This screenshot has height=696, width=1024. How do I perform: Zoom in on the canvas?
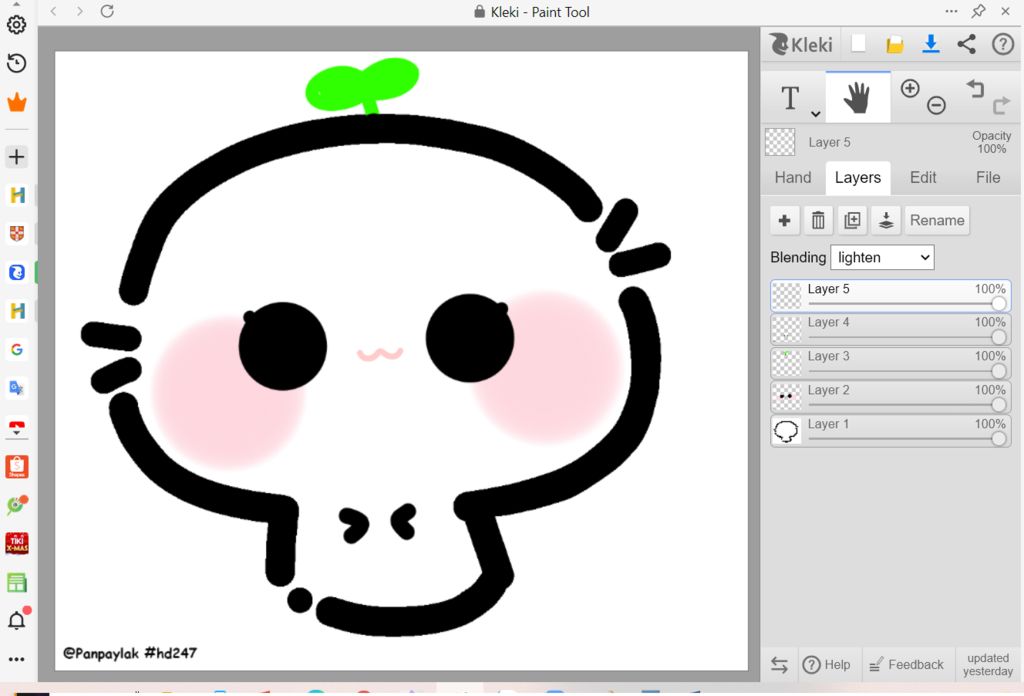click(x=910, y=88)
